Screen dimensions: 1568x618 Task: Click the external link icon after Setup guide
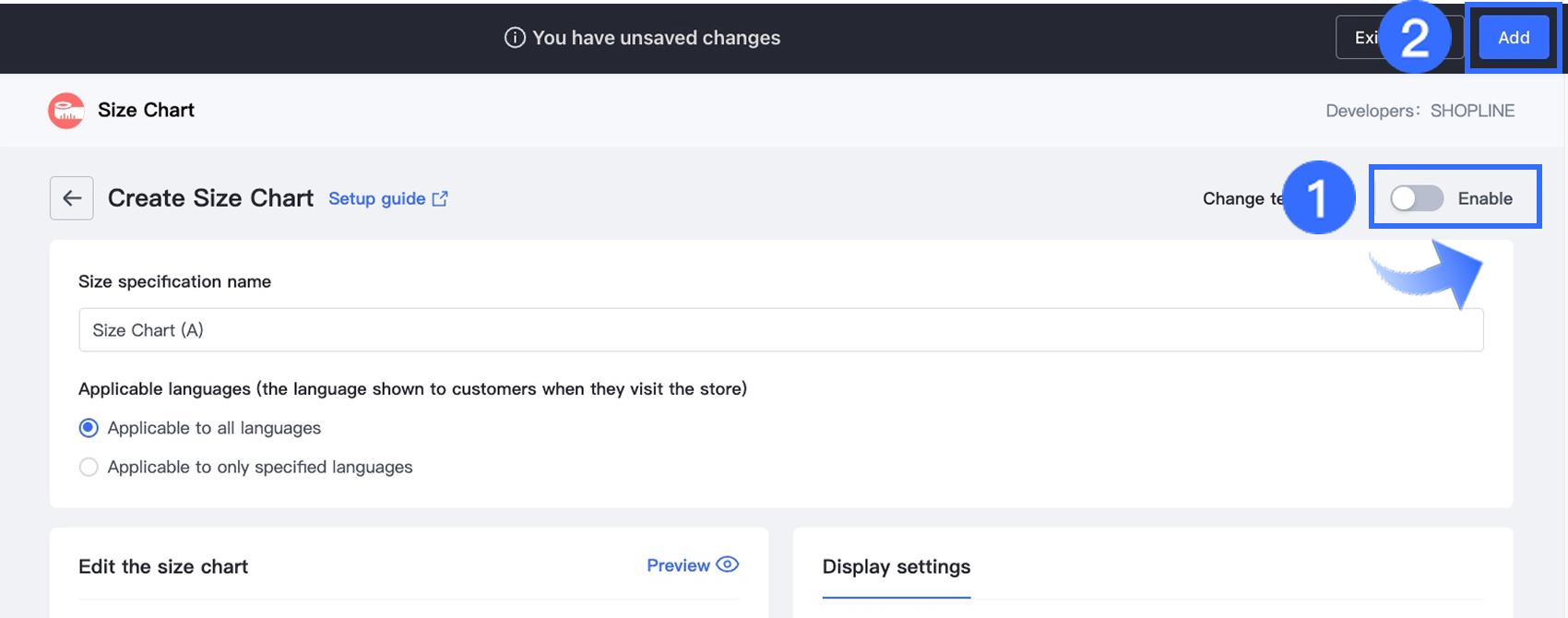tap(440, 198)
